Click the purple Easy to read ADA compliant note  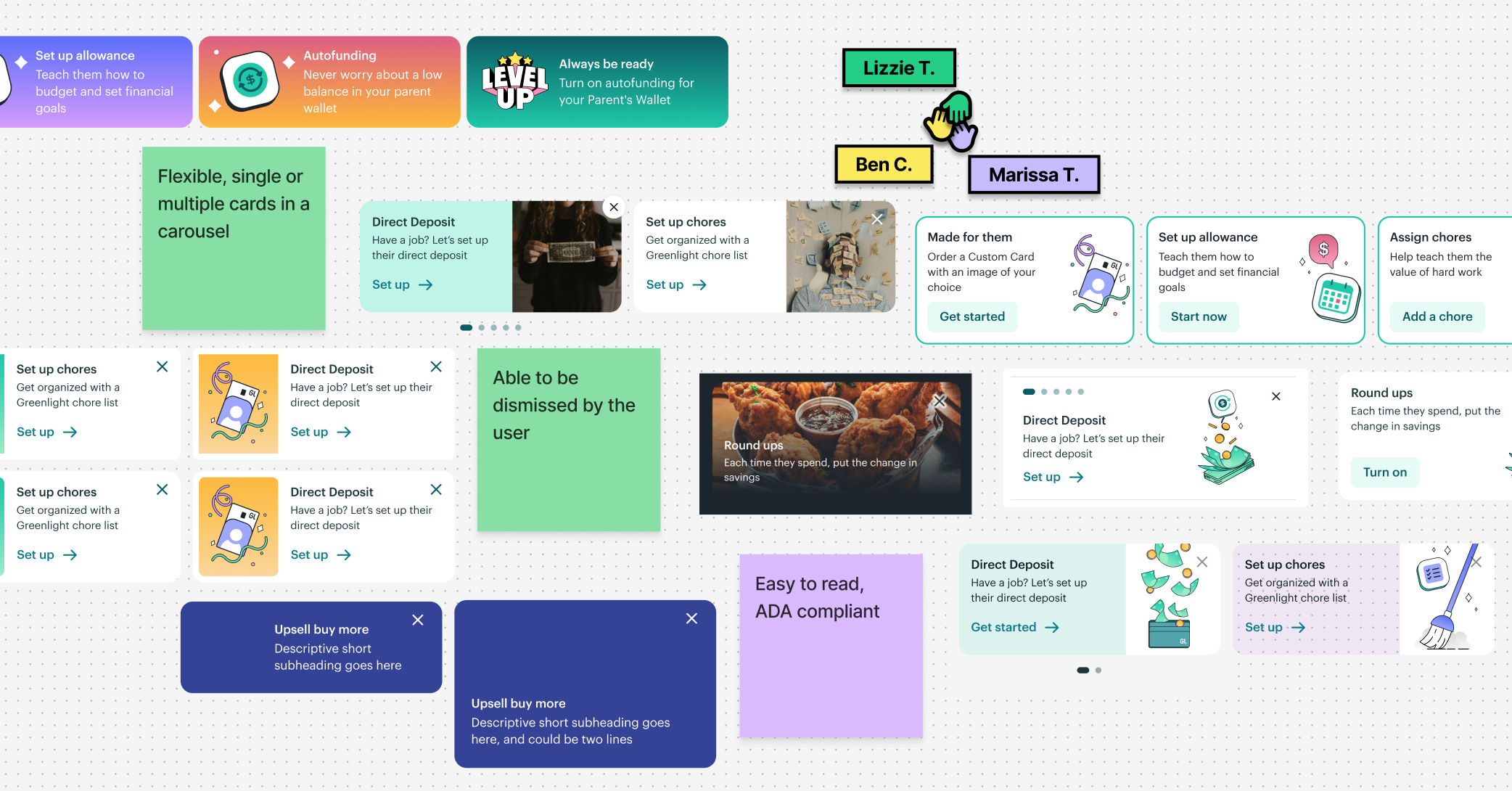(831, 646)
